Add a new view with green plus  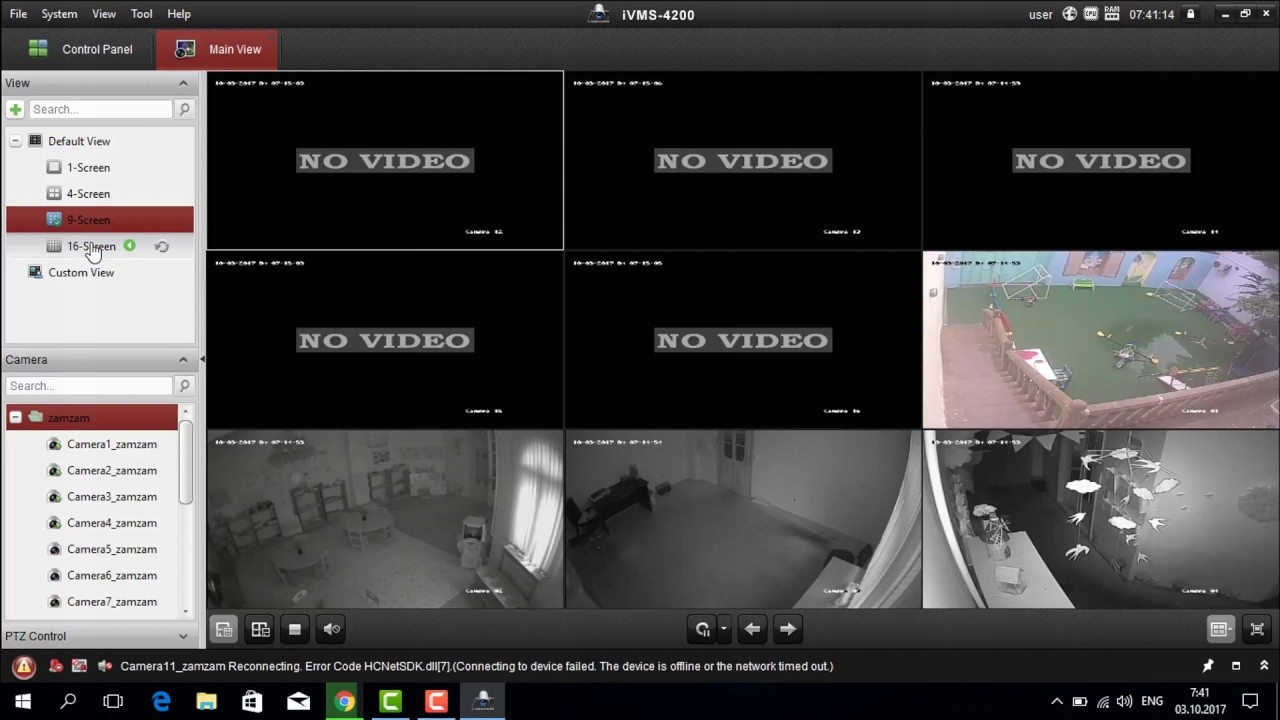(x=15, y=109)
